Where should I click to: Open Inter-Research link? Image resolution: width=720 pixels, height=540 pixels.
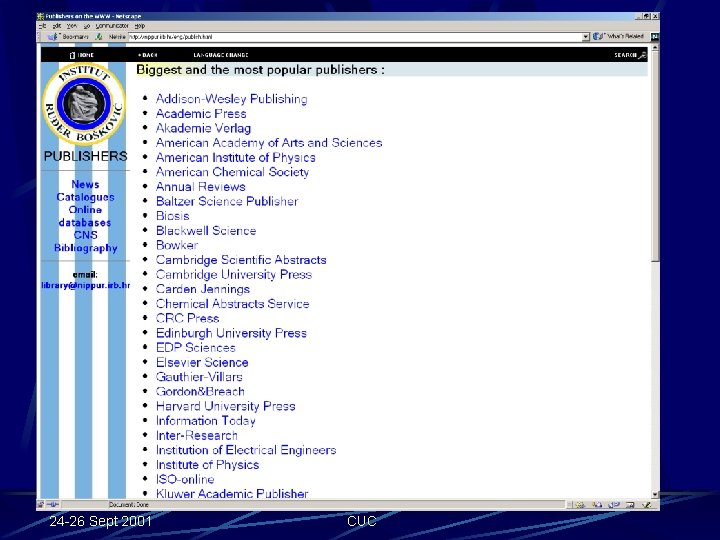[197, 436]
